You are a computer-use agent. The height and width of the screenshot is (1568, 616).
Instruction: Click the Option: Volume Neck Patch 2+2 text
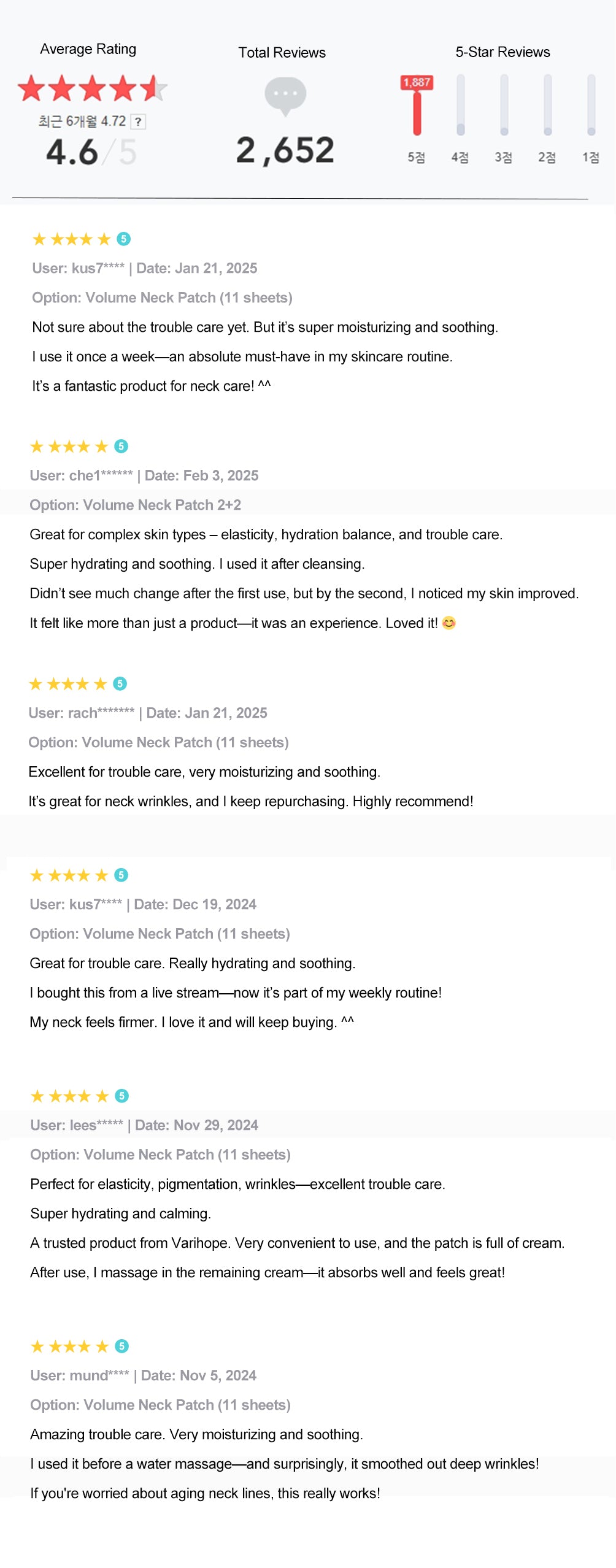pyautogui.click(x=136, y=505)
